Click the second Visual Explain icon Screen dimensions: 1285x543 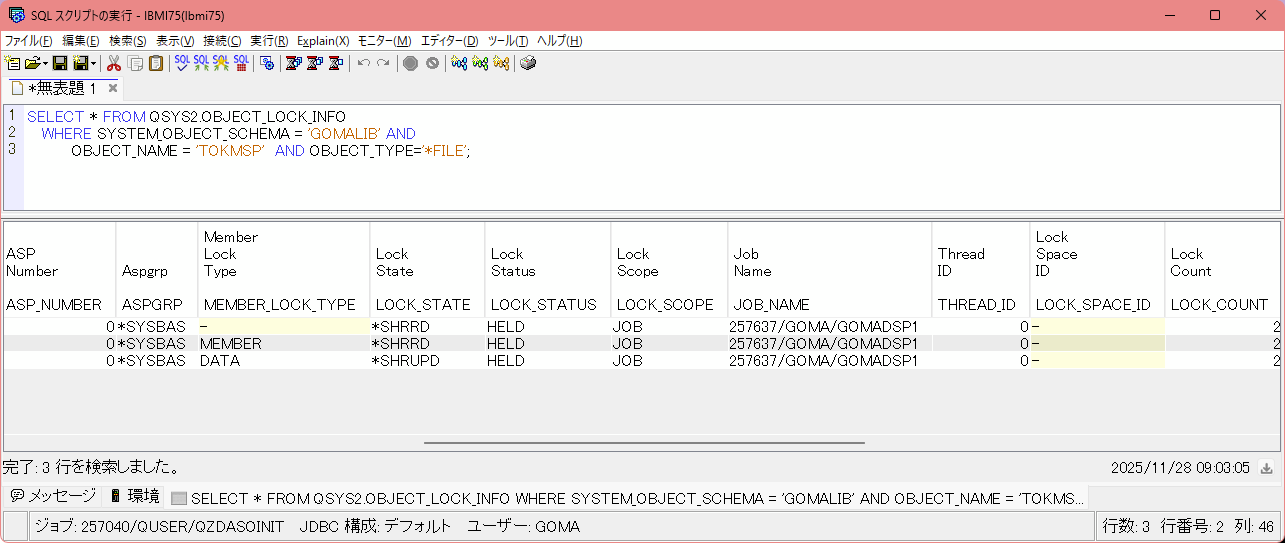tap(480, 63)
